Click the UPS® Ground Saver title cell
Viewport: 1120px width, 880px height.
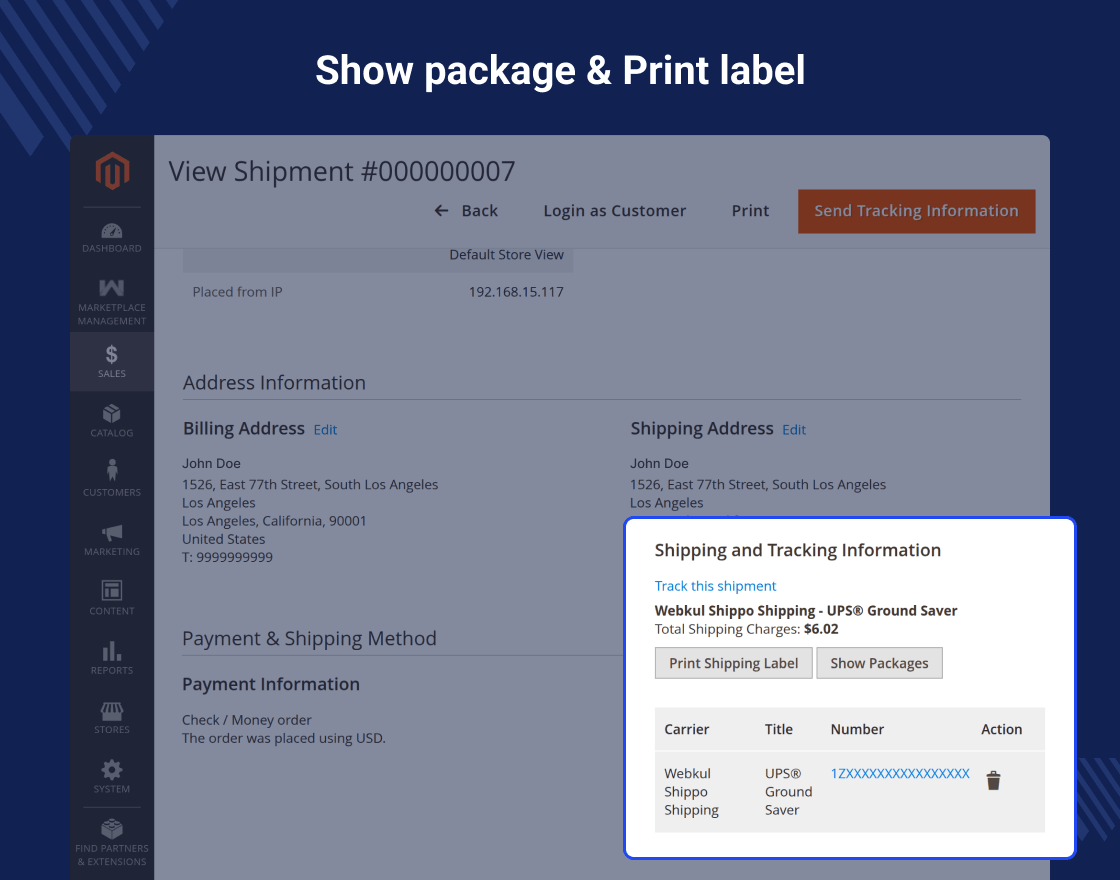[x=789, y=791]
